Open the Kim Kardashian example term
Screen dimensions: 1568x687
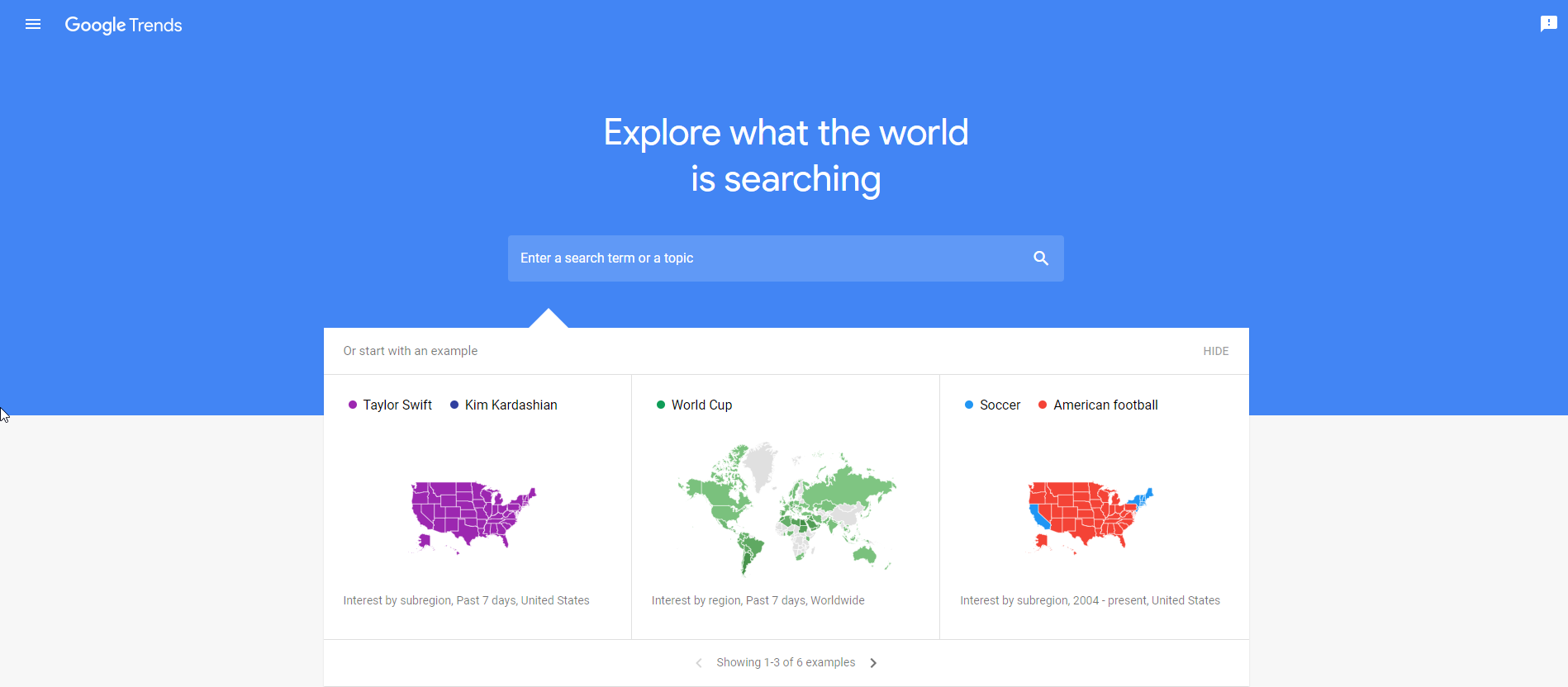(511, 405)
